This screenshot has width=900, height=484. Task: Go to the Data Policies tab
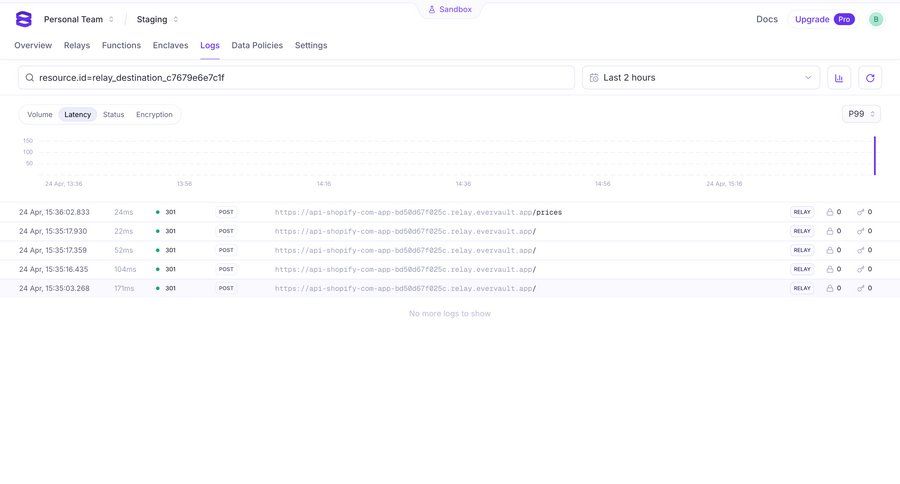257,45
